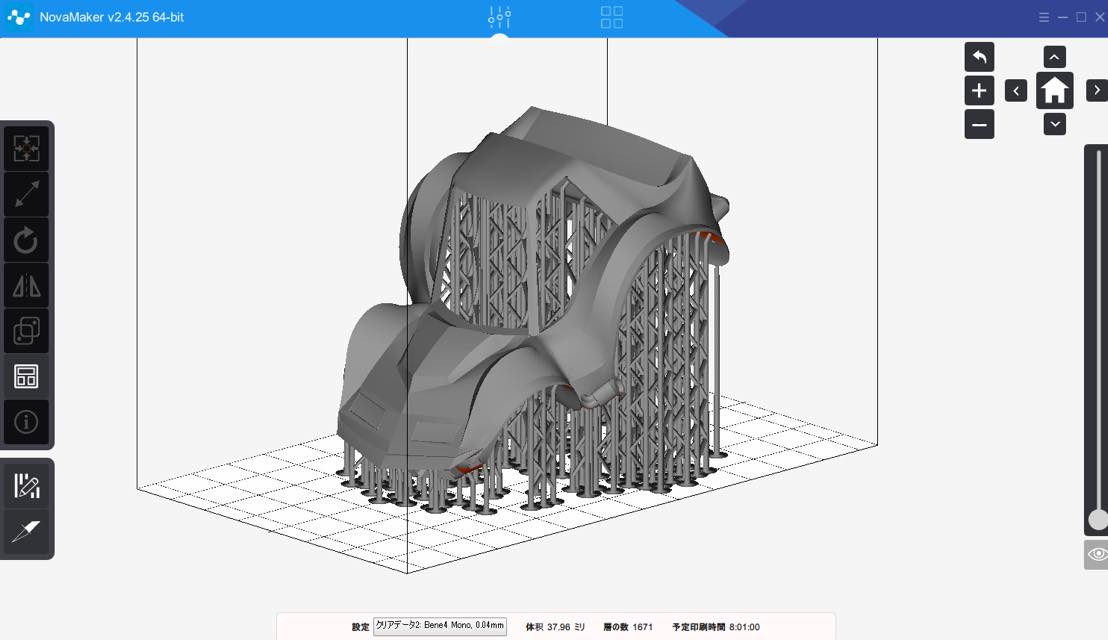Select the Rotate tool
Viewport: 1108px width, 640px height.
pyautogui.click(x=26, y=241)
